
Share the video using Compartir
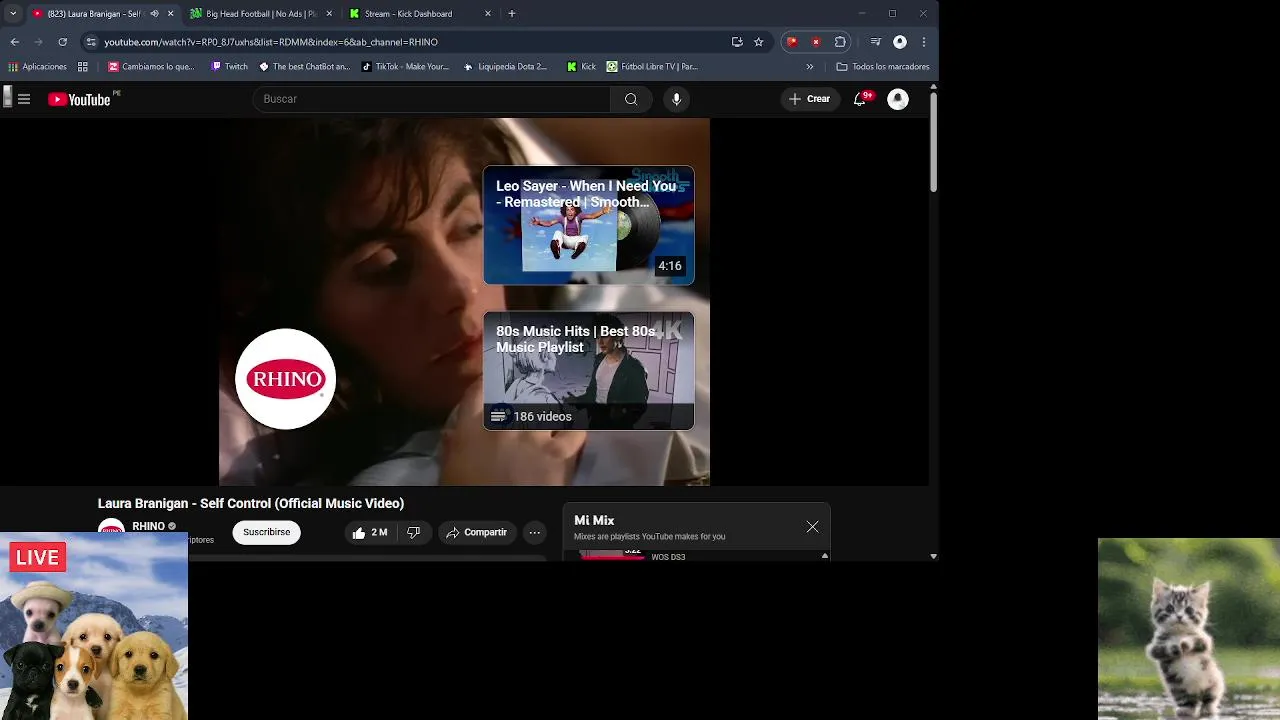[x=476, y=533]
